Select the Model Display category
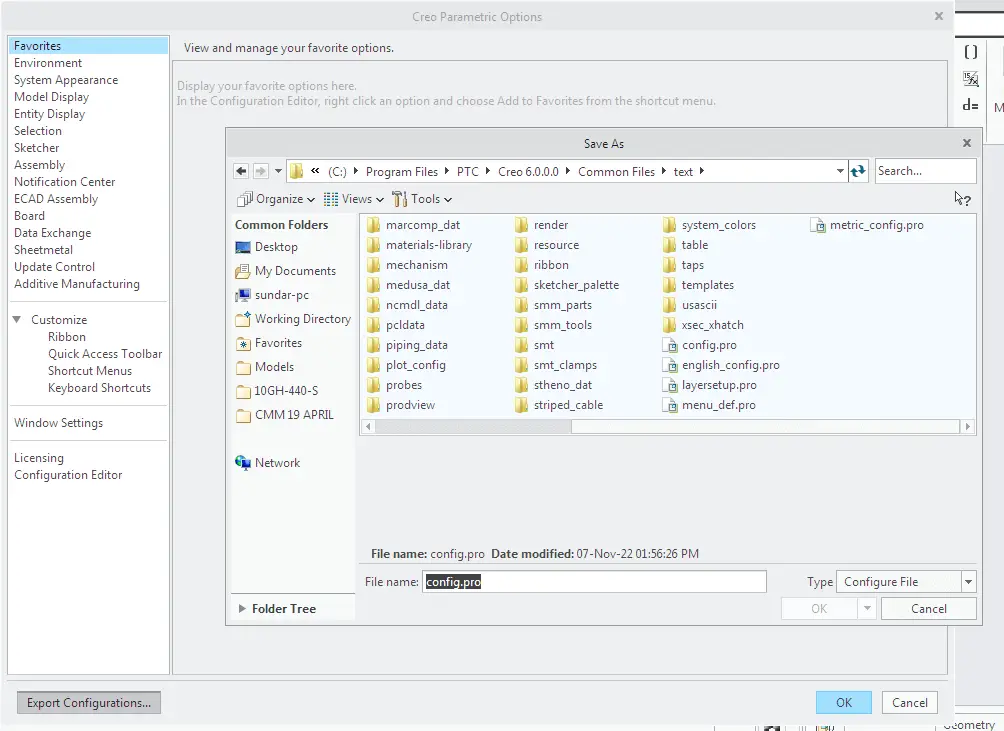 coord(51,97)
